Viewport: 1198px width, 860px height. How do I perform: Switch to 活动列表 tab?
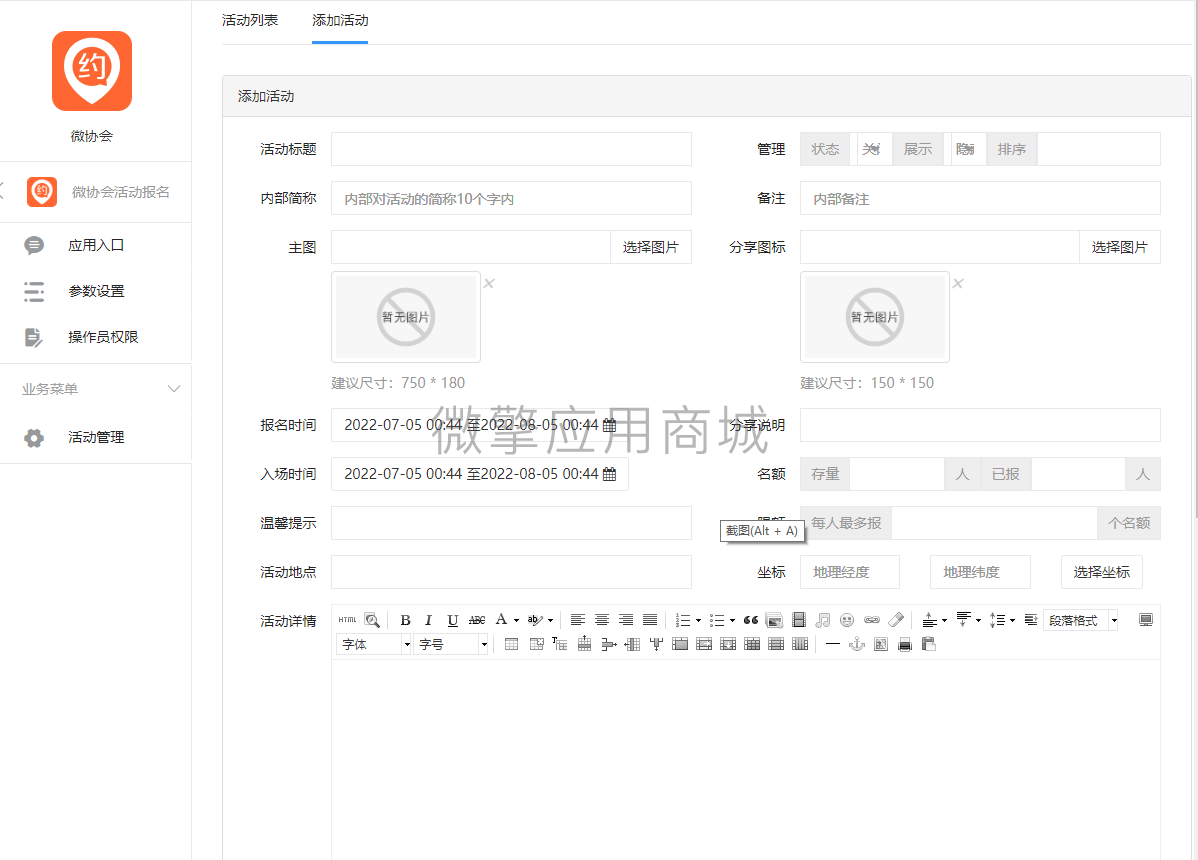(x=250, y=21)
